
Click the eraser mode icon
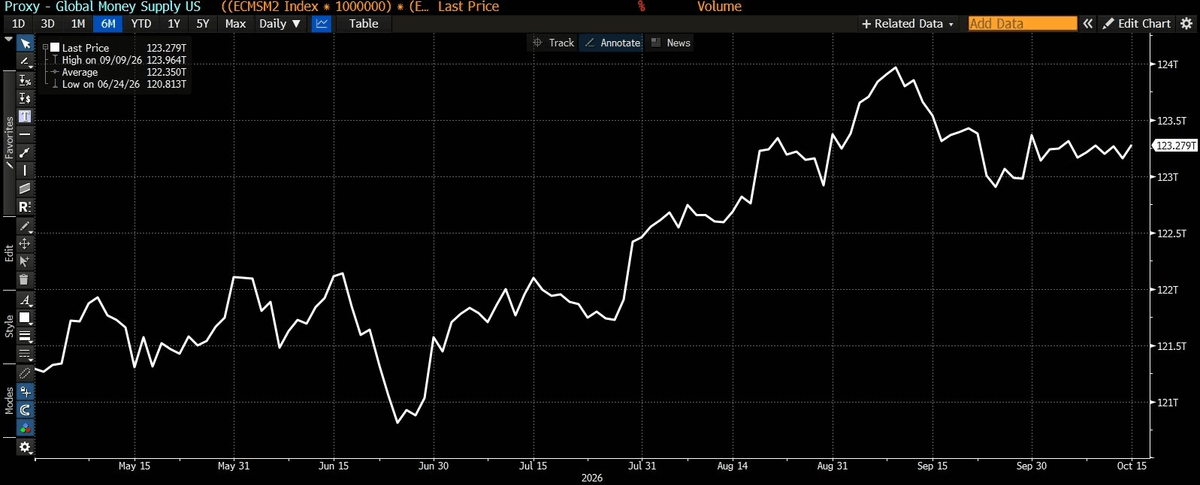pos(25,374)
